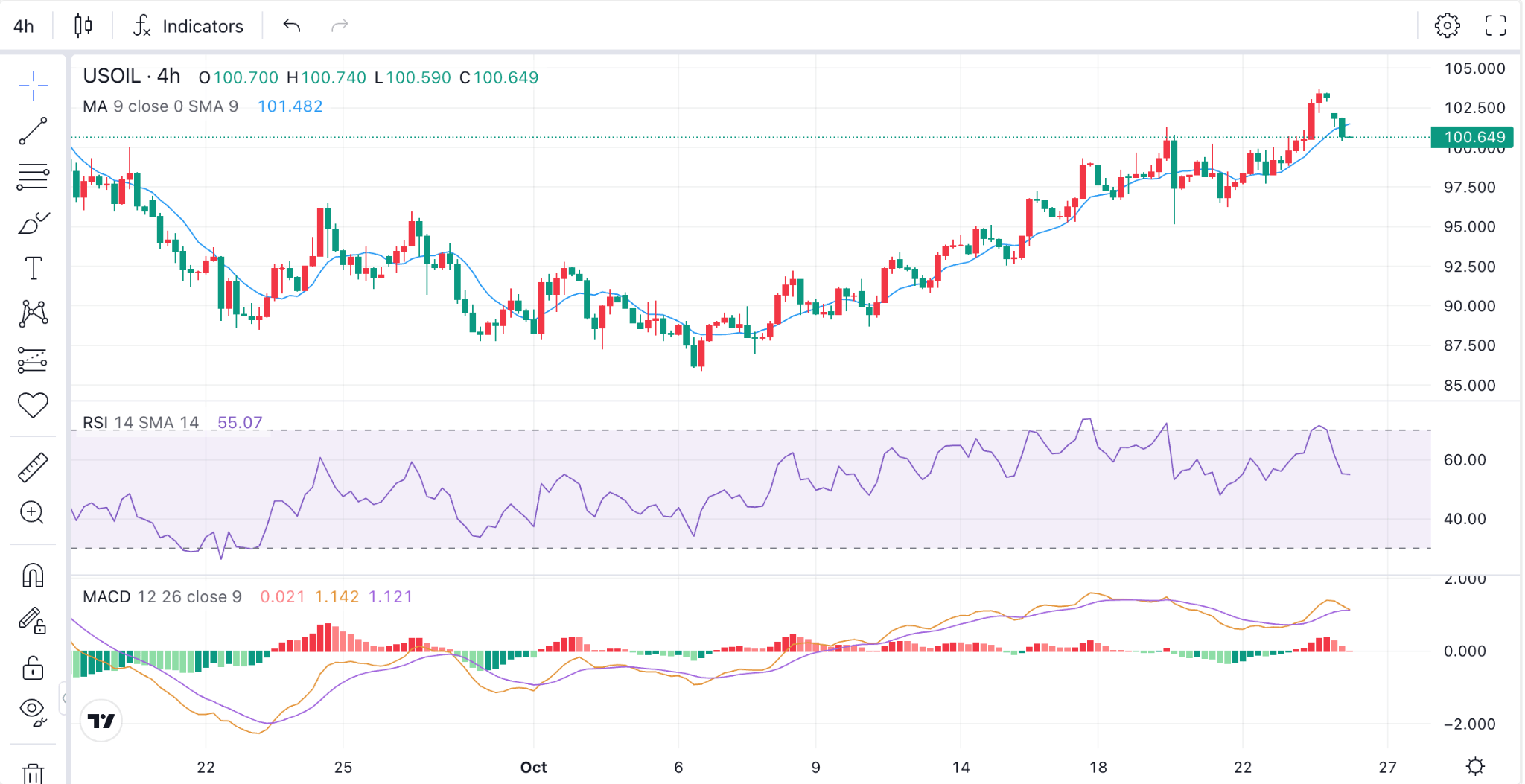Click the 22 date label near Oct 18

click(1242, 767)
